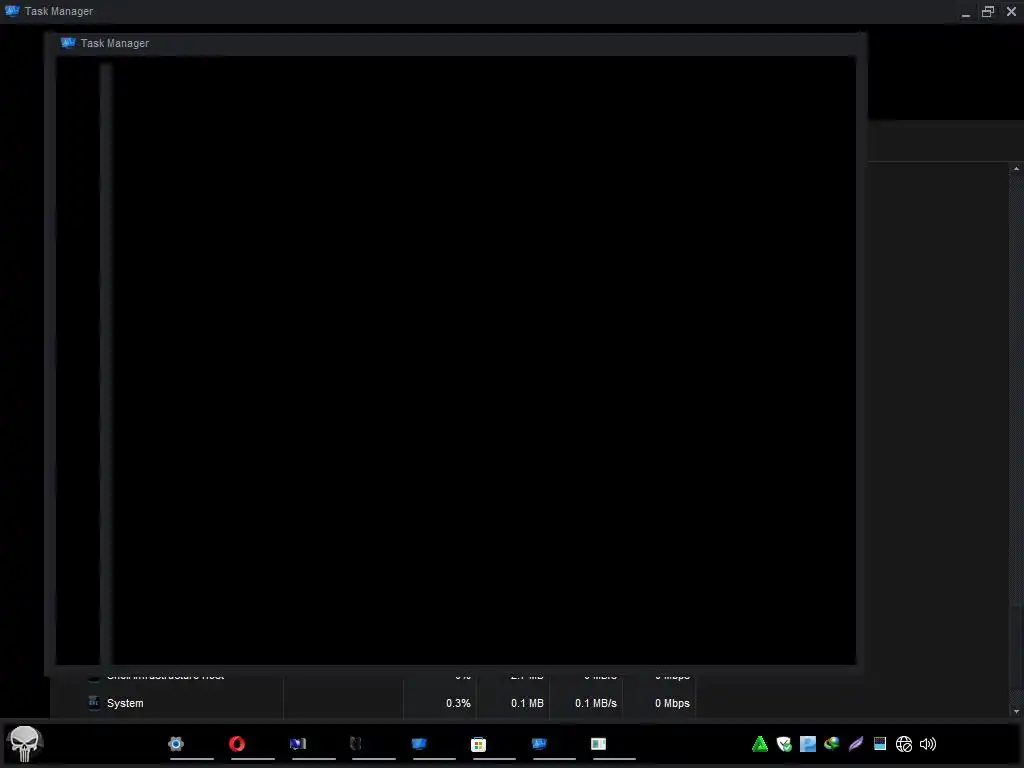Click the blue square tray icon

808,744
